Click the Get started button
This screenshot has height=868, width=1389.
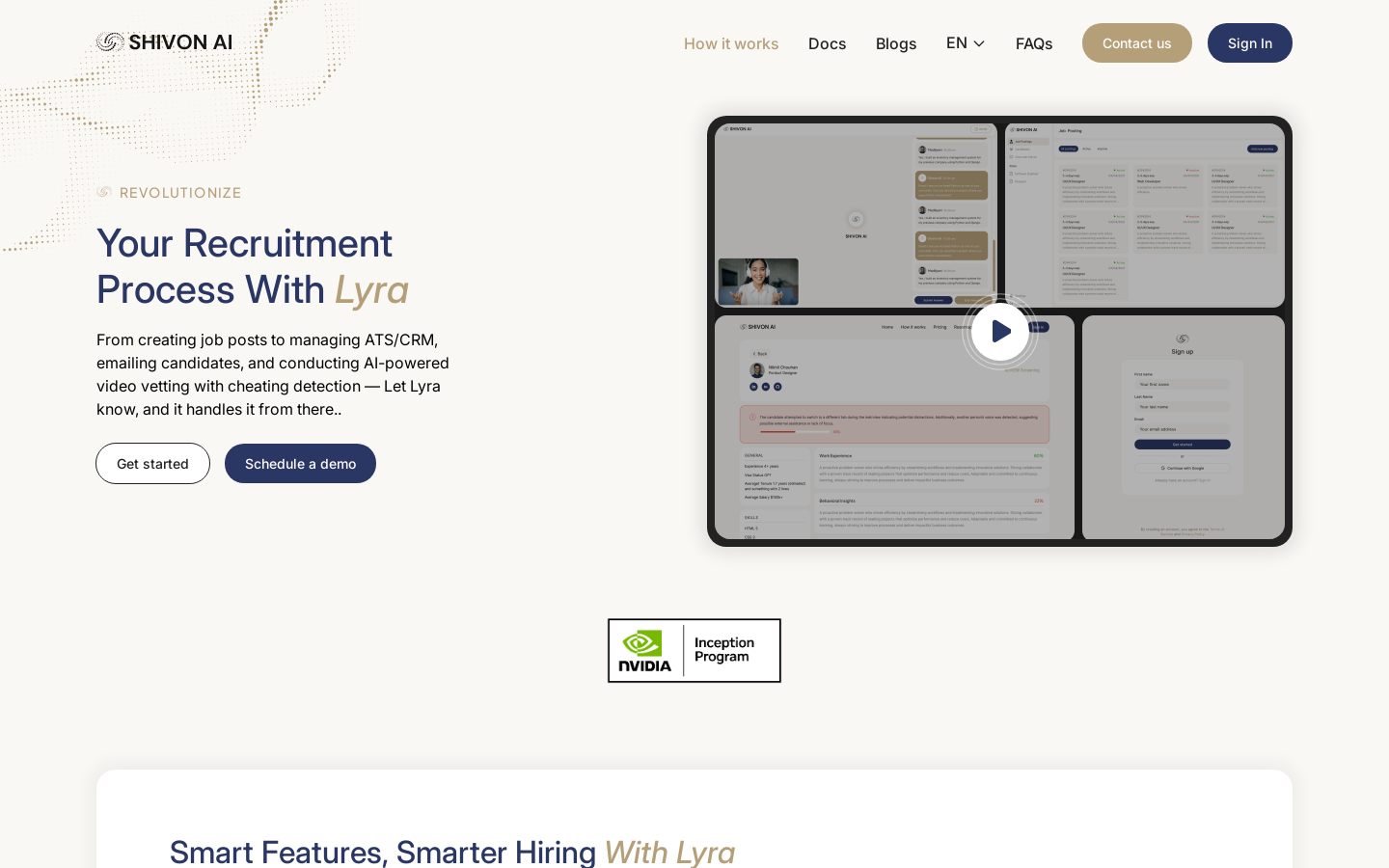tap(152, 464)
